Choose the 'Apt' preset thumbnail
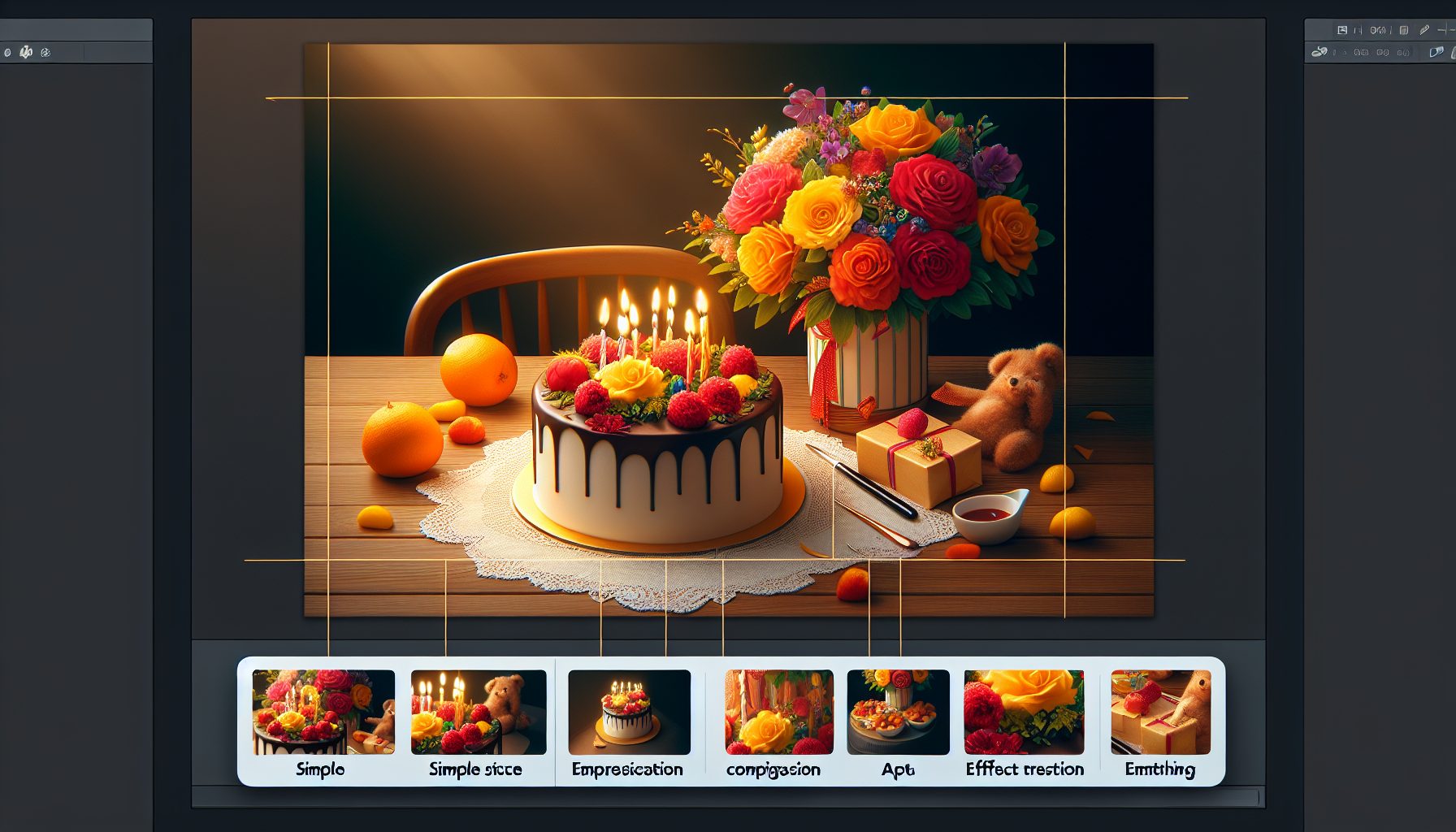This screenshot has width=1456, height=832. (898, 712)
